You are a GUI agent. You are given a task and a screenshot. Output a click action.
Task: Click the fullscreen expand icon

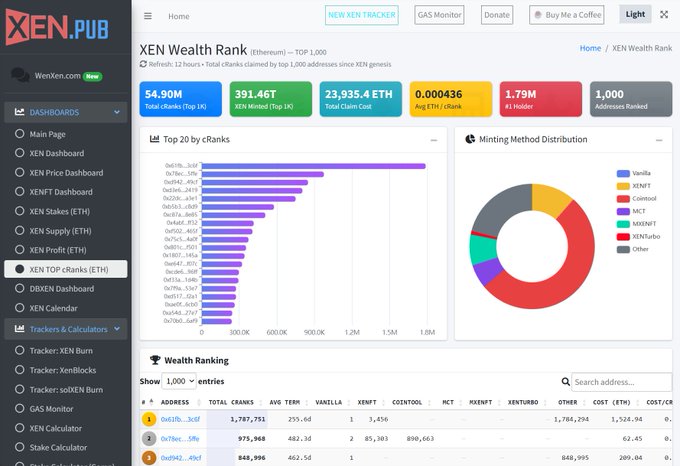pos(664,14)
